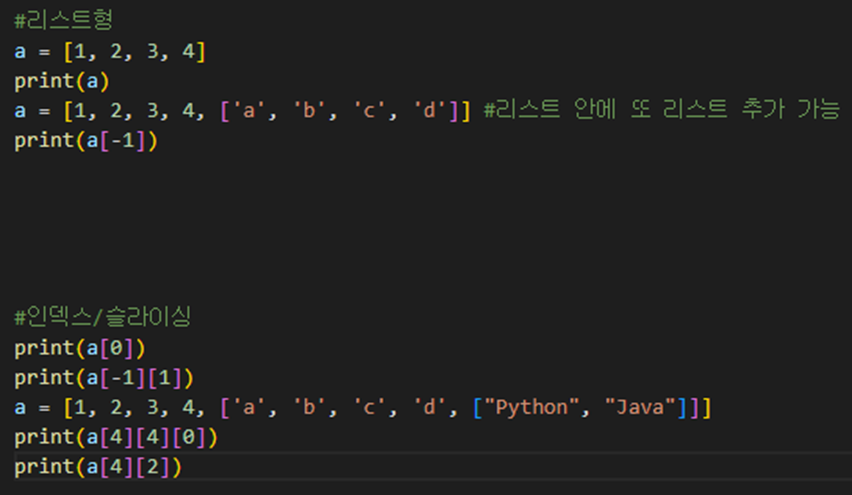
Task: Click the line 'a = [1, 2, 3, 4]'
Action: (x=110, y=52)
